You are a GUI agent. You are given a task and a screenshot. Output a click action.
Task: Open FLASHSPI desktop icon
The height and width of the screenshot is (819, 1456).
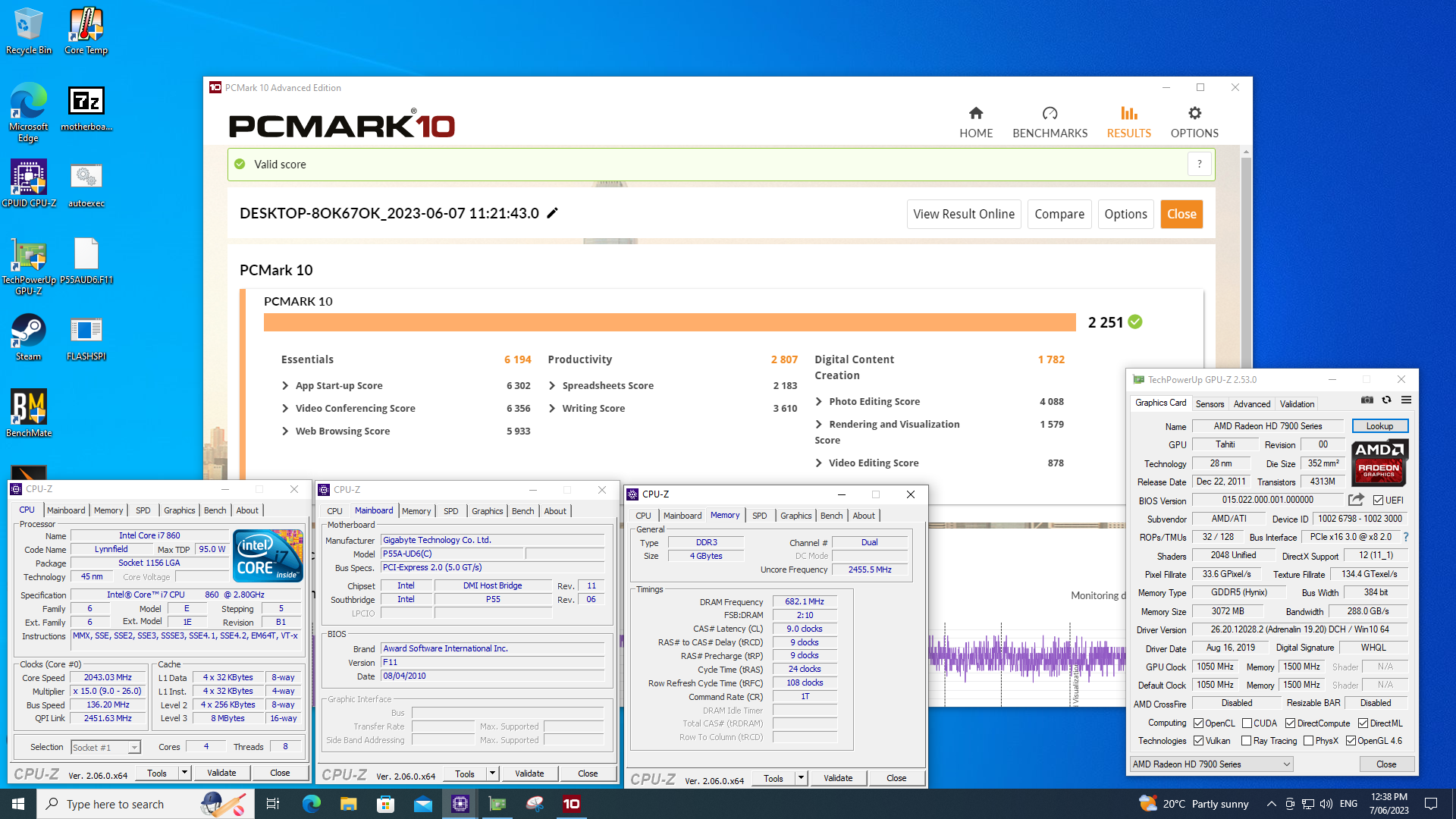(x=86, y=337)
